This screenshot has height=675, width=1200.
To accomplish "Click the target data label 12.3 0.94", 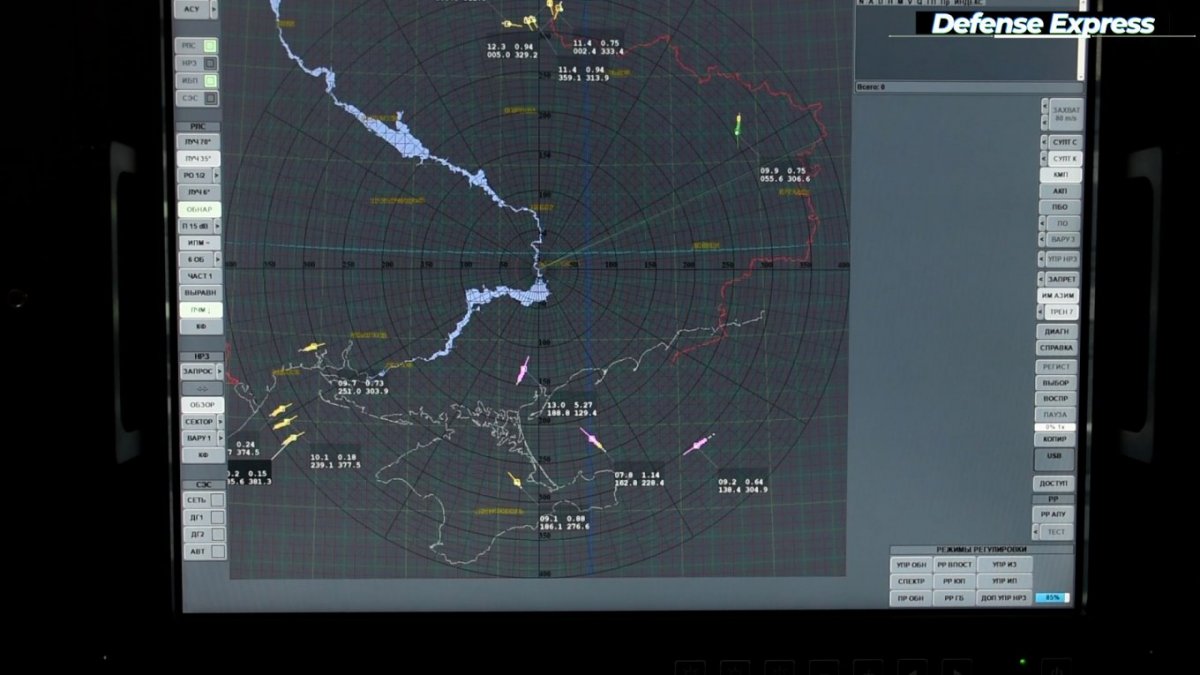I will coord(512,51).
